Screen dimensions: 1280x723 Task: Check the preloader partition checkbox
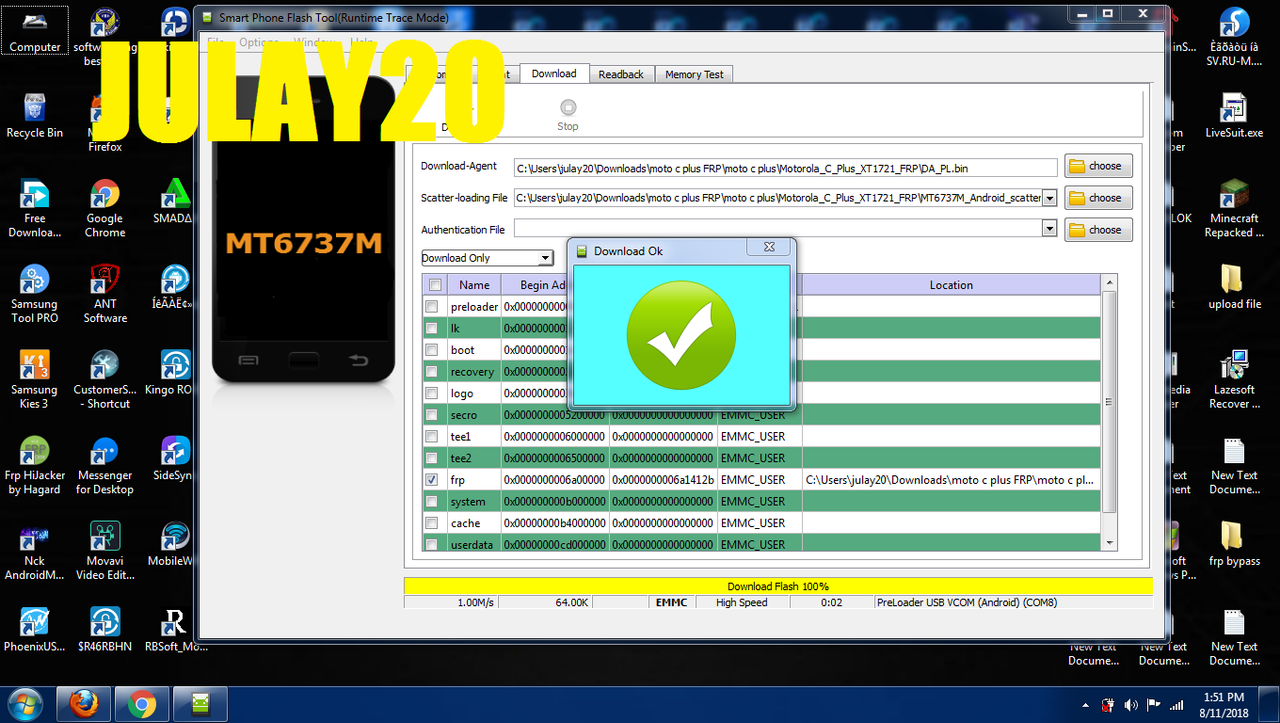[x=432, y=307]
